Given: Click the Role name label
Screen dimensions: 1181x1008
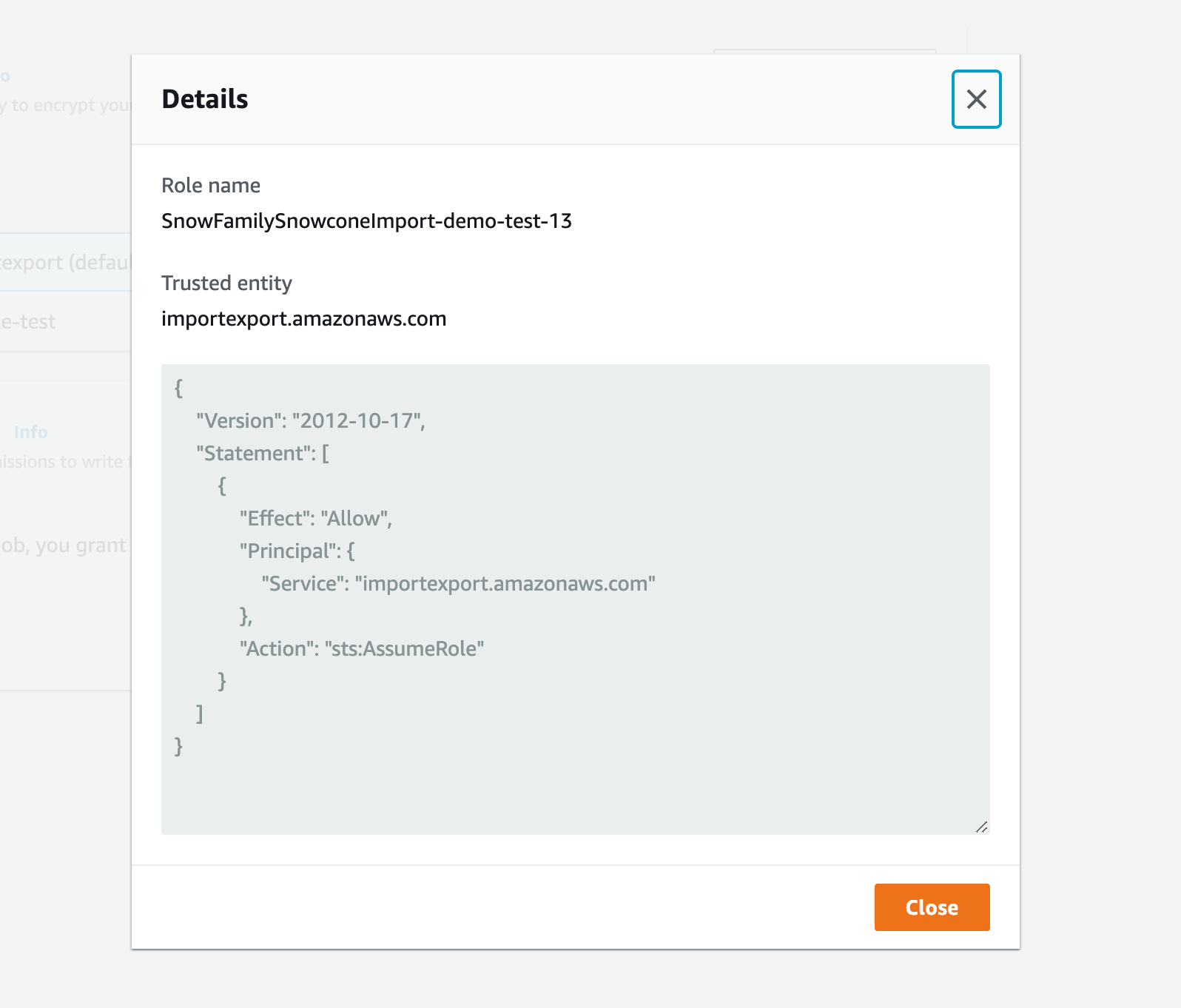Looking at the screenshot, I should 211,185.
